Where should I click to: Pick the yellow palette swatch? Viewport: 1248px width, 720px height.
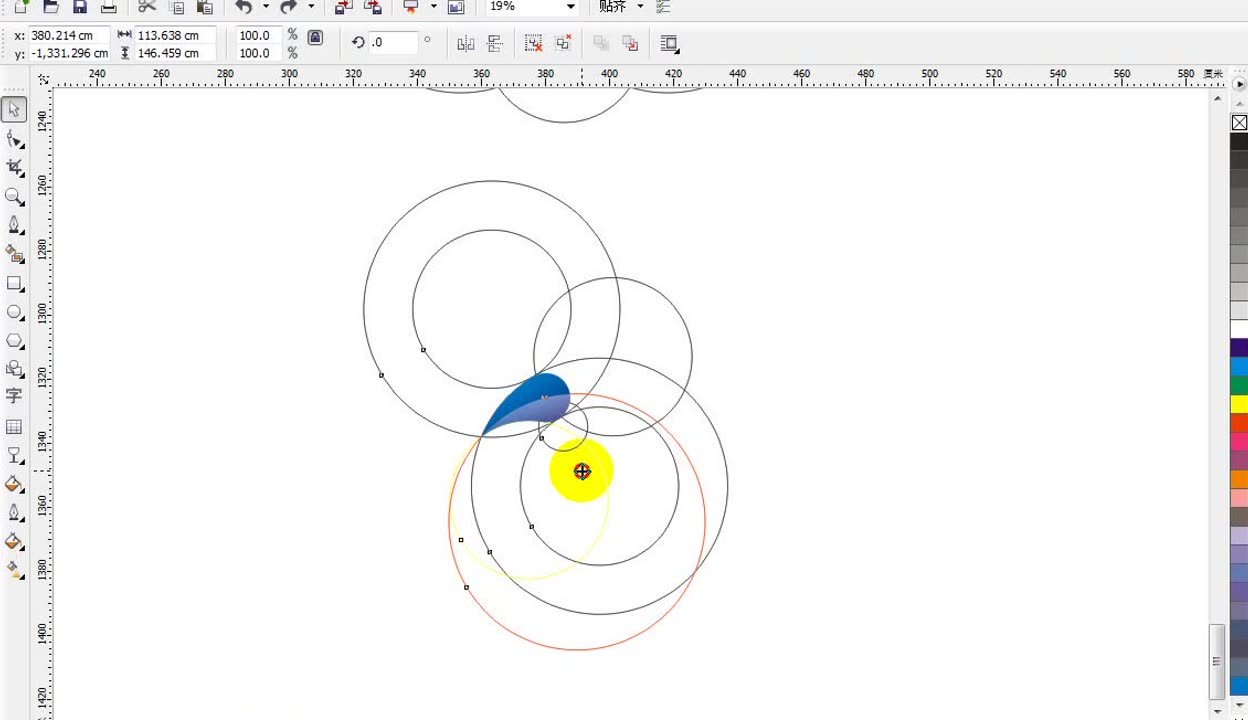point(1239,404)
